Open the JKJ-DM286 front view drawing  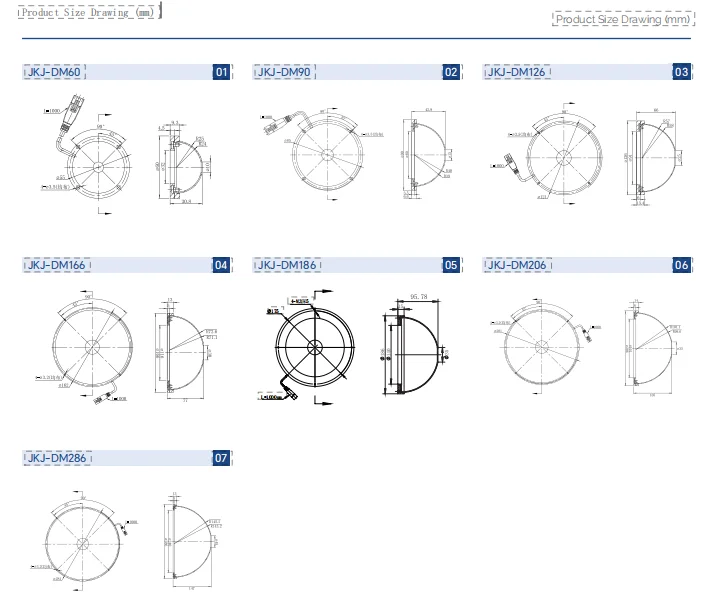[x=84, y=541]
